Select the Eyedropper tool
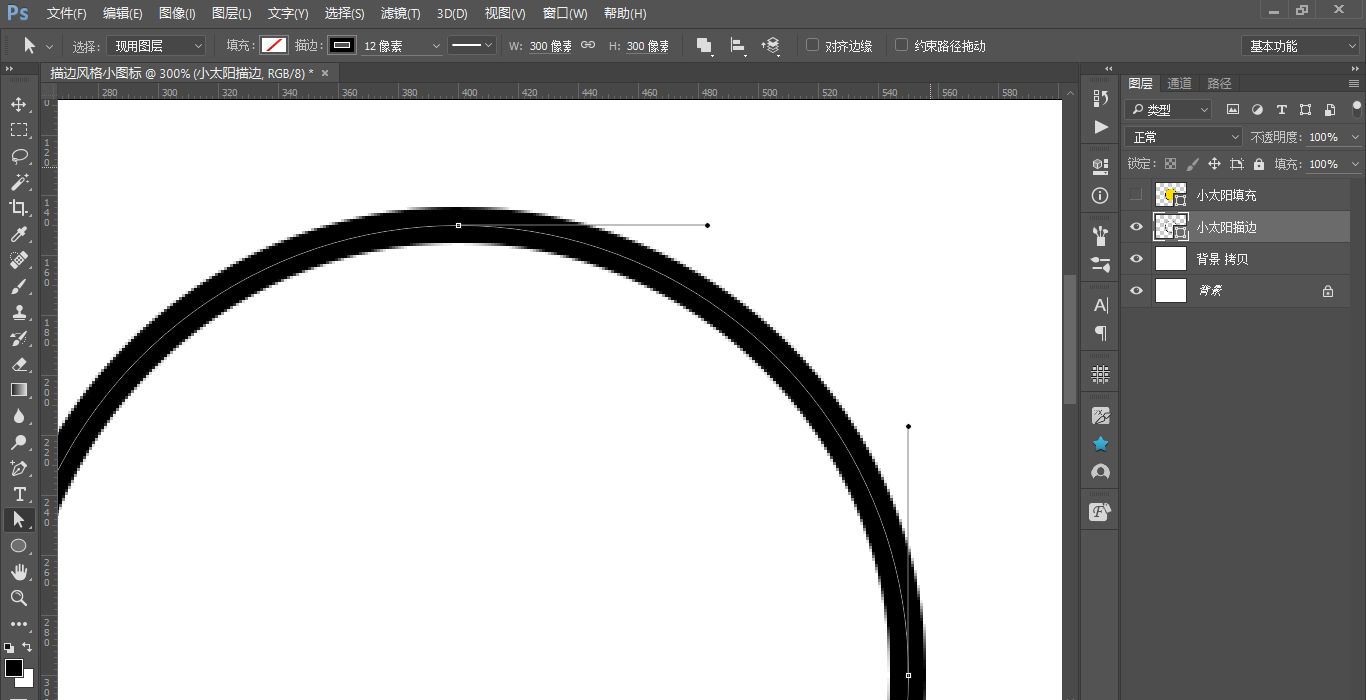Image resolution: width=1366 pixels, height=700 pixels. (18, 234)
